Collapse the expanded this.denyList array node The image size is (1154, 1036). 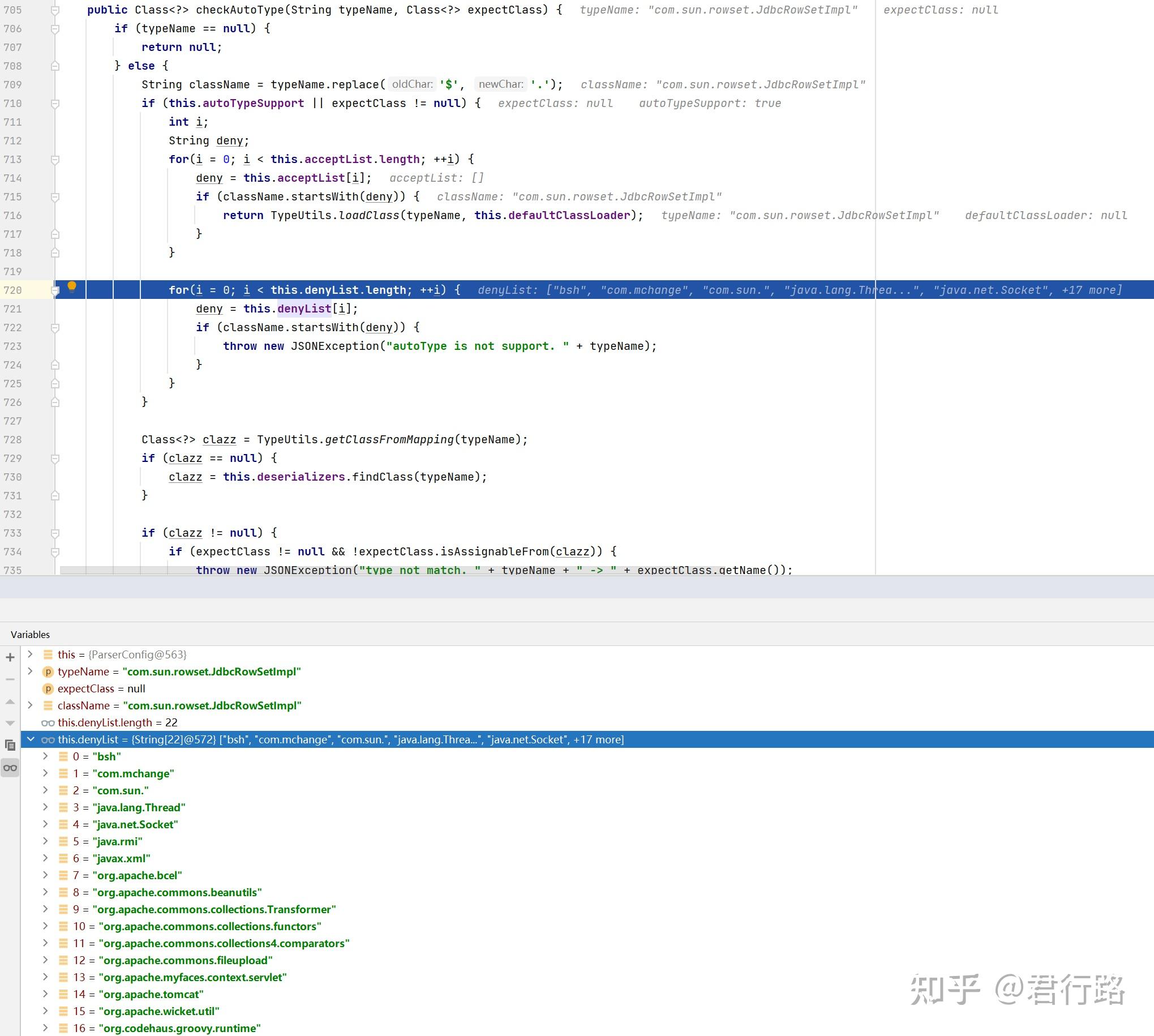(x=30, y=739)
